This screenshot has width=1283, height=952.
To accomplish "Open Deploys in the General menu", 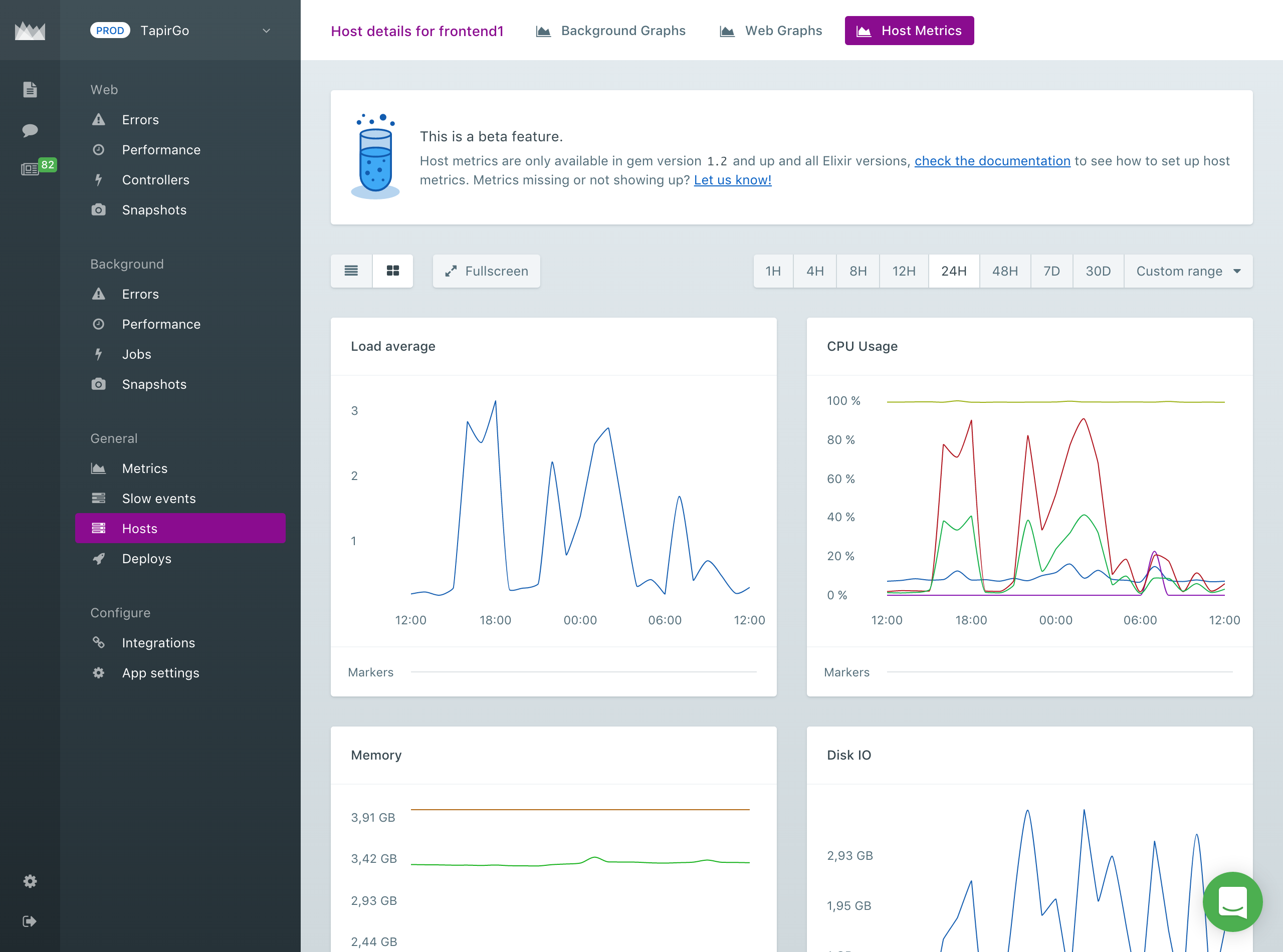I will [146, 558].
